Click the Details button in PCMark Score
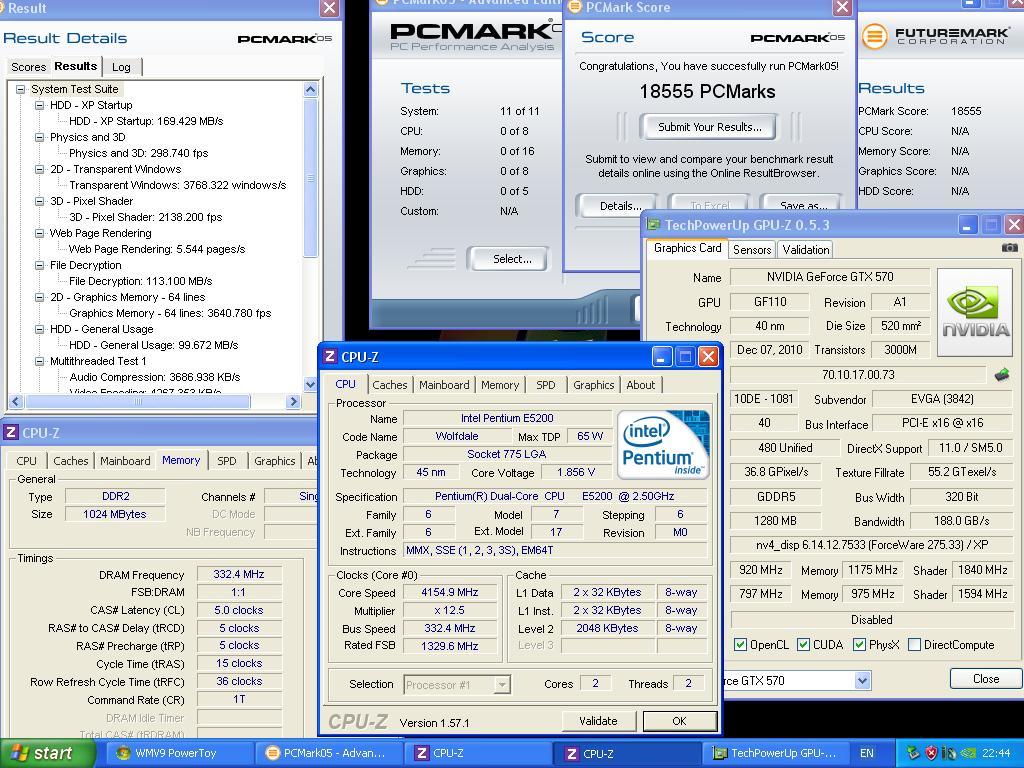The width and height of the screenshot is (1024, 768). pyautogui.click(x=619, y=205)
